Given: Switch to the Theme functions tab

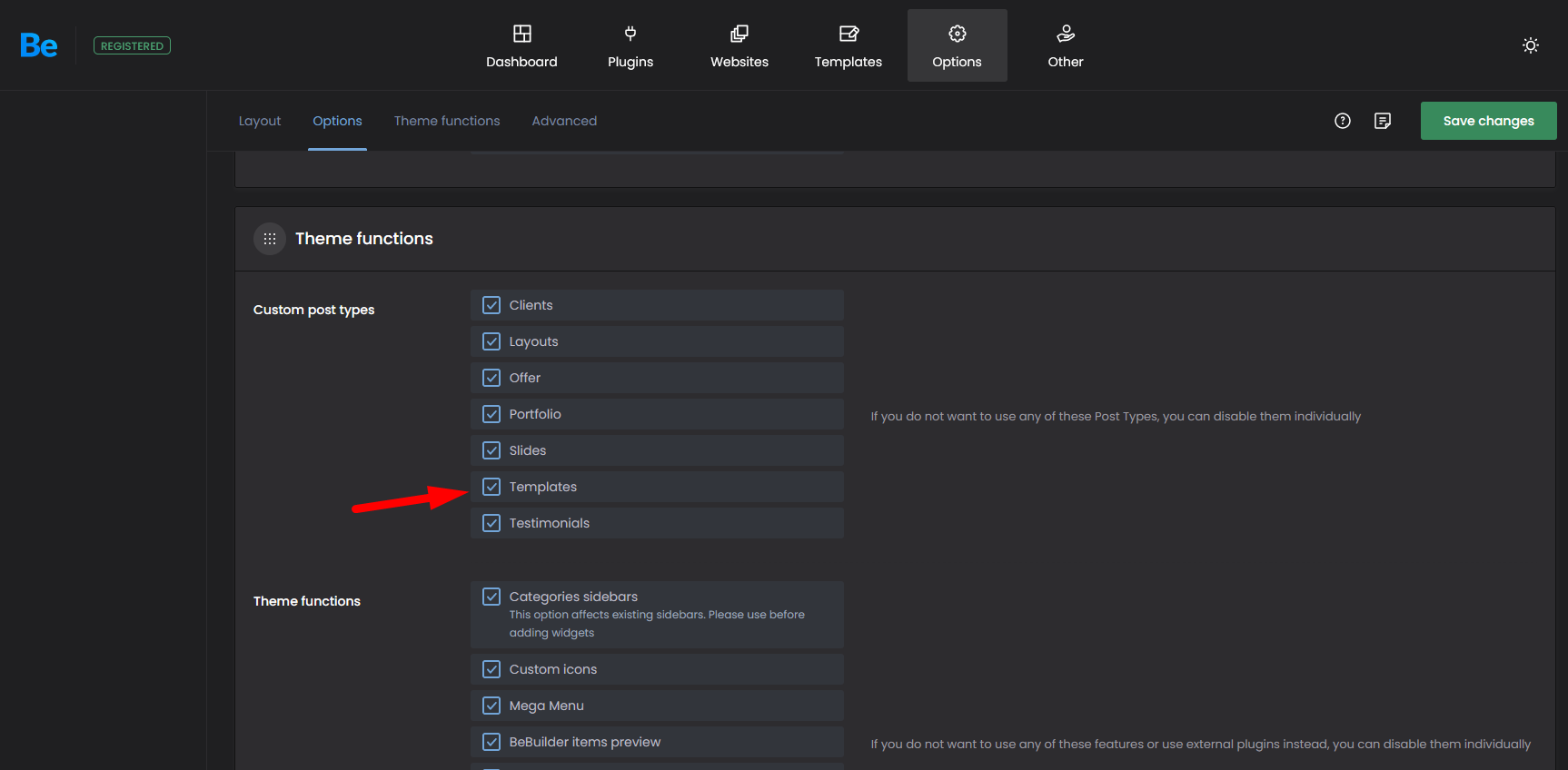Looking at the screenshot, I should [447, 121].
